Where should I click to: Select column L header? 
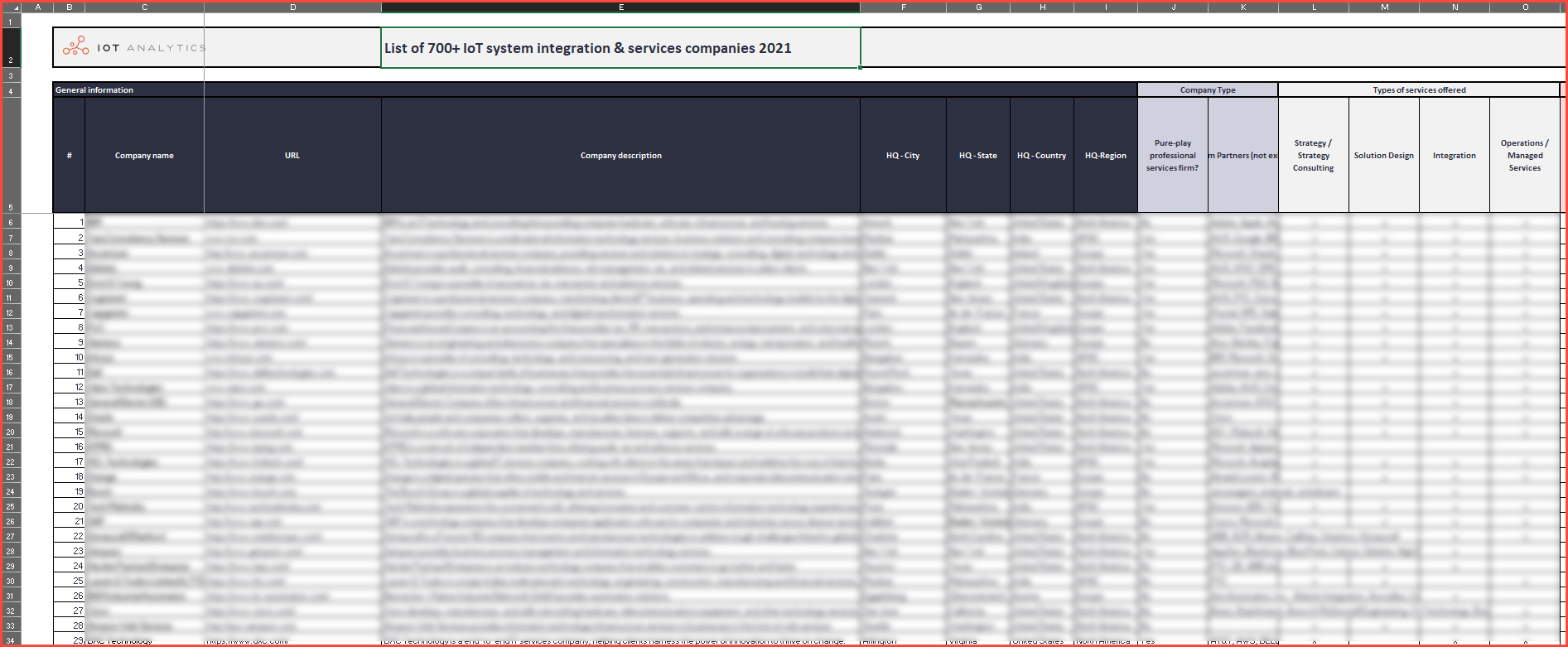(1314, 7)
